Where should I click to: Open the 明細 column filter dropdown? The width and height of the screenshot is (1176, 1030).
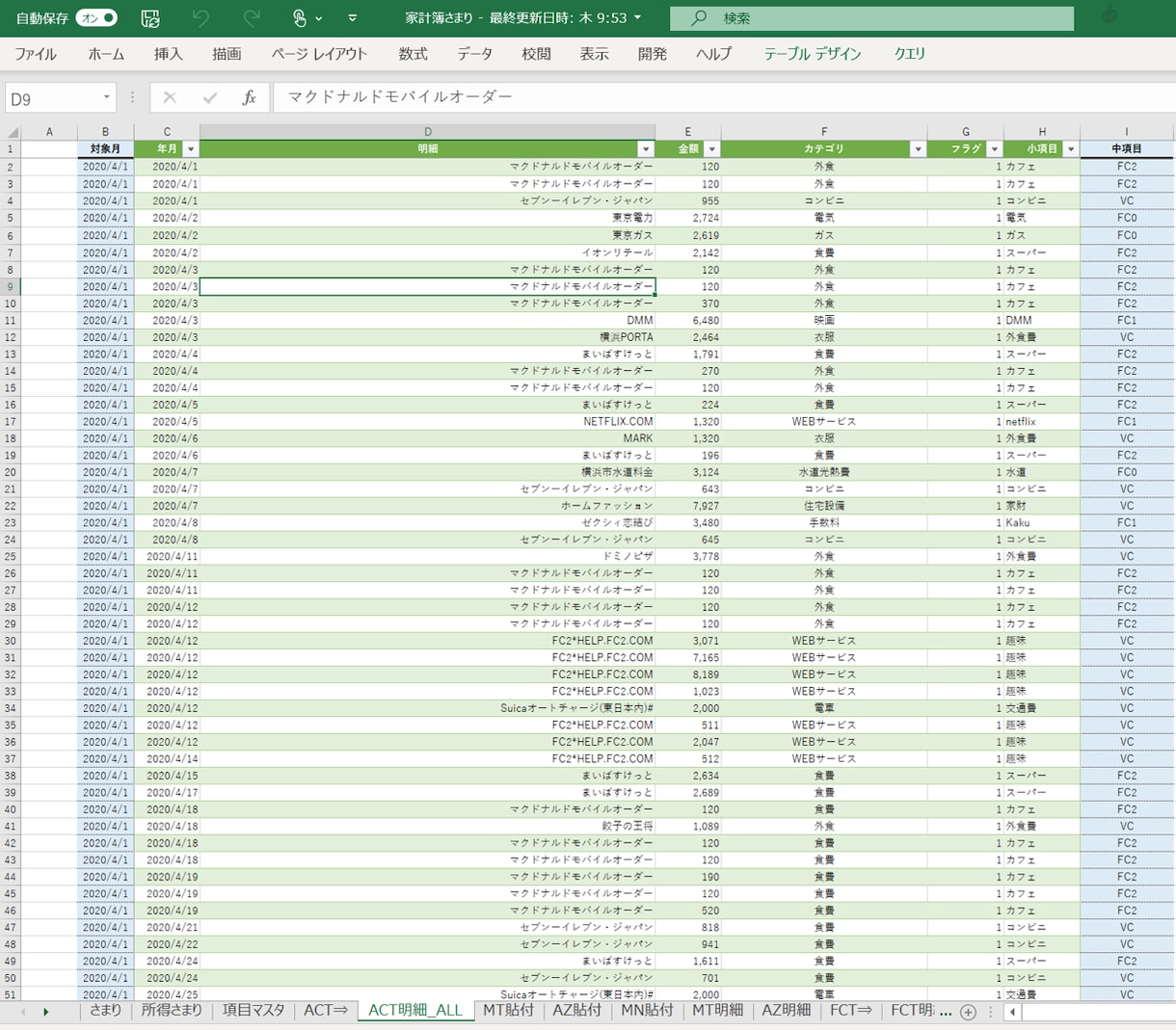click(646, 149)
